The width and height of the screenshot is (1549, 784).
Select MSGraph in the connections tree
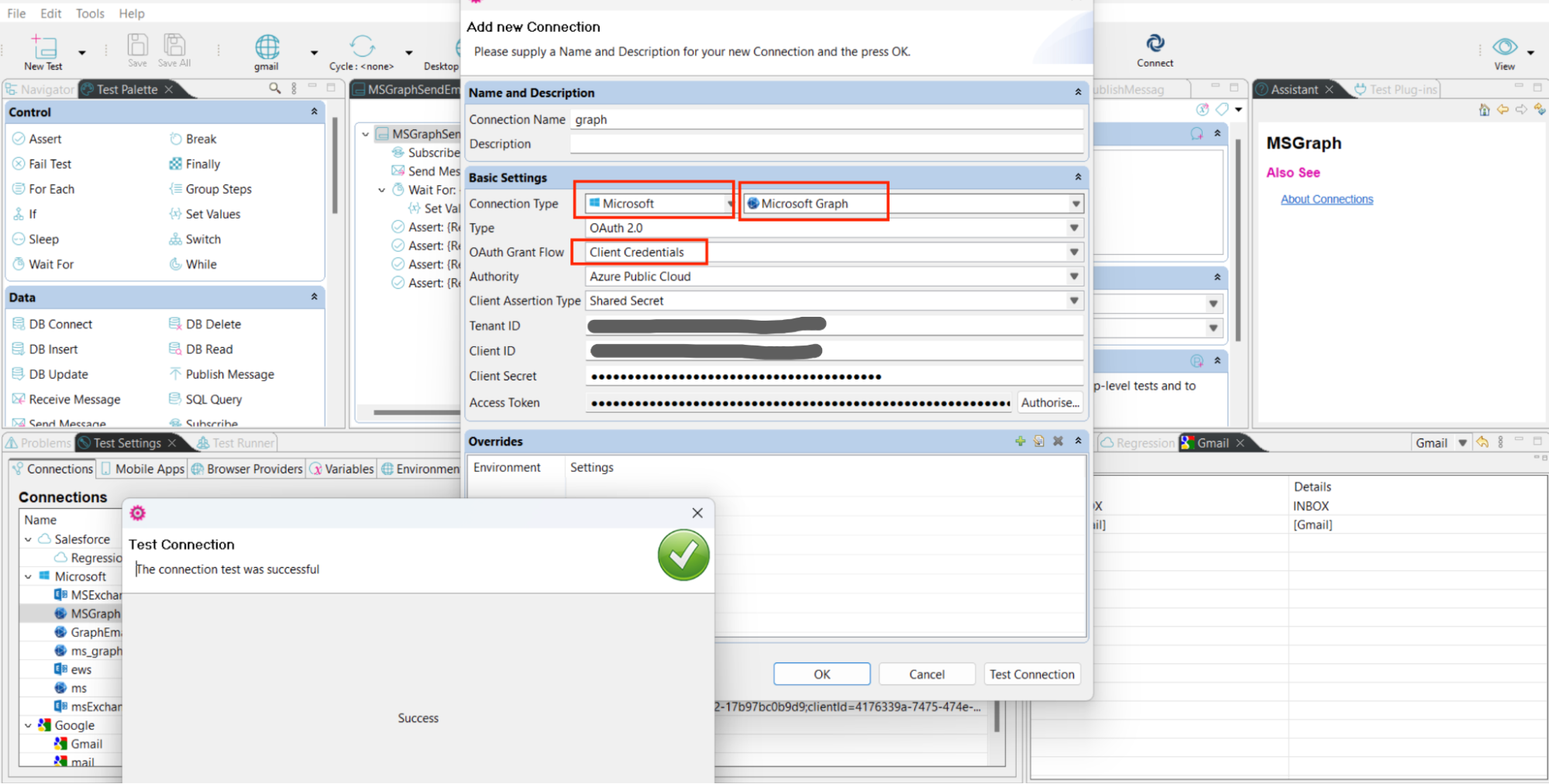pos(88,614)
